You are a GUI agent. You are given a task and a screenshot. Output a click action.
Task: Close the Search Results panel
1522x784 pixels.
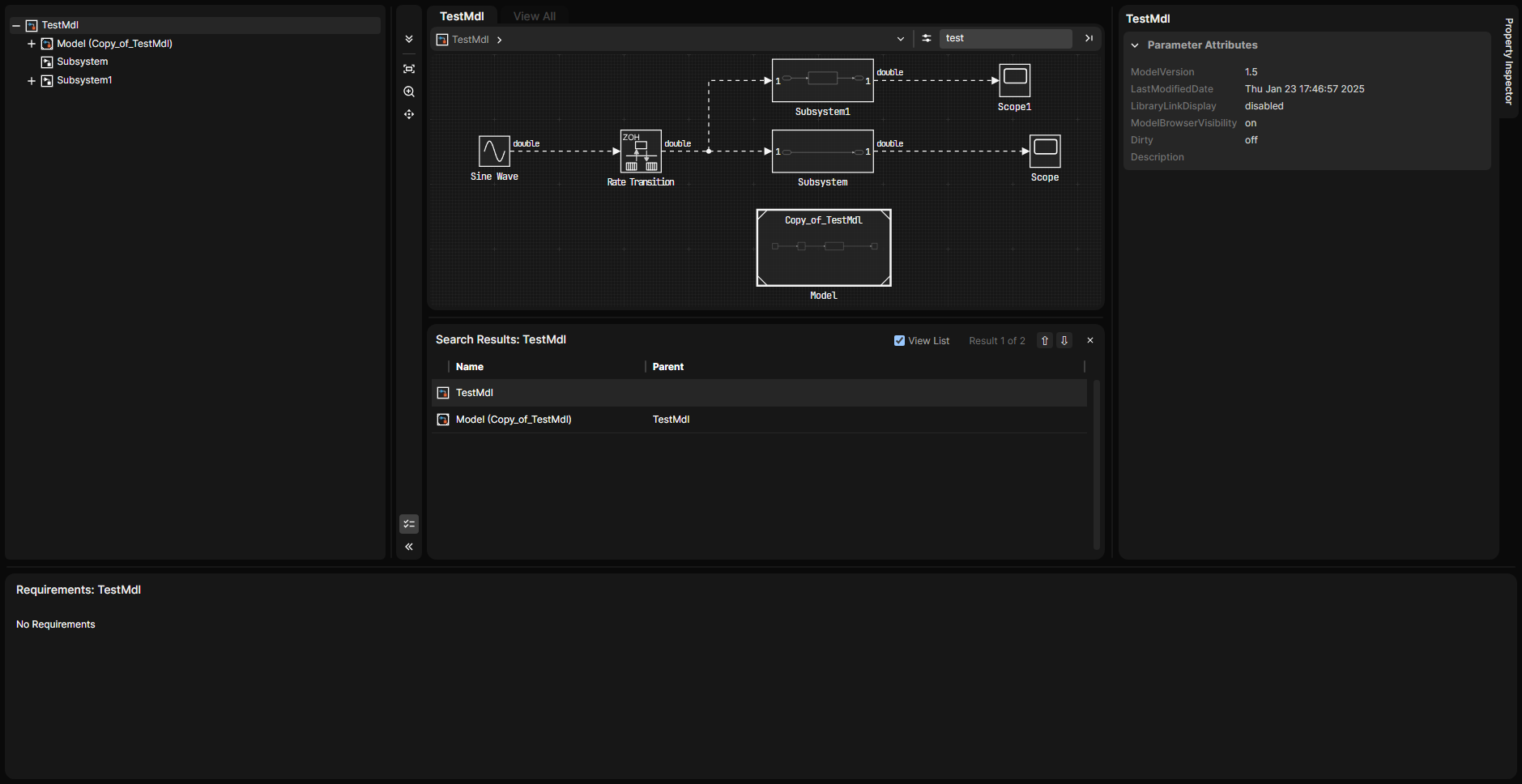point(1090,341)
